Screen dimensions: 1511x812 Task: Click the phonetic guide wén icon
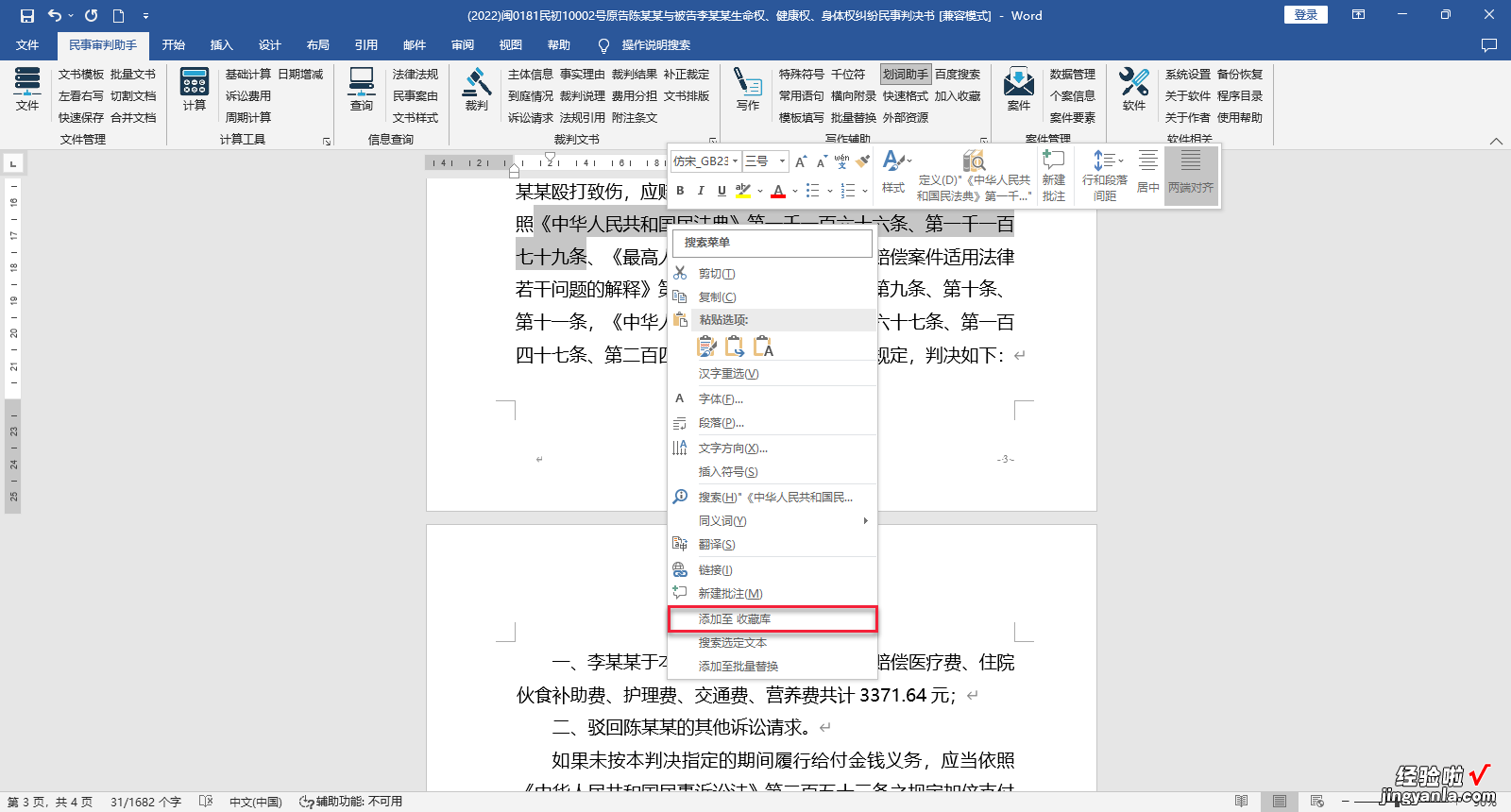(842, 161)
